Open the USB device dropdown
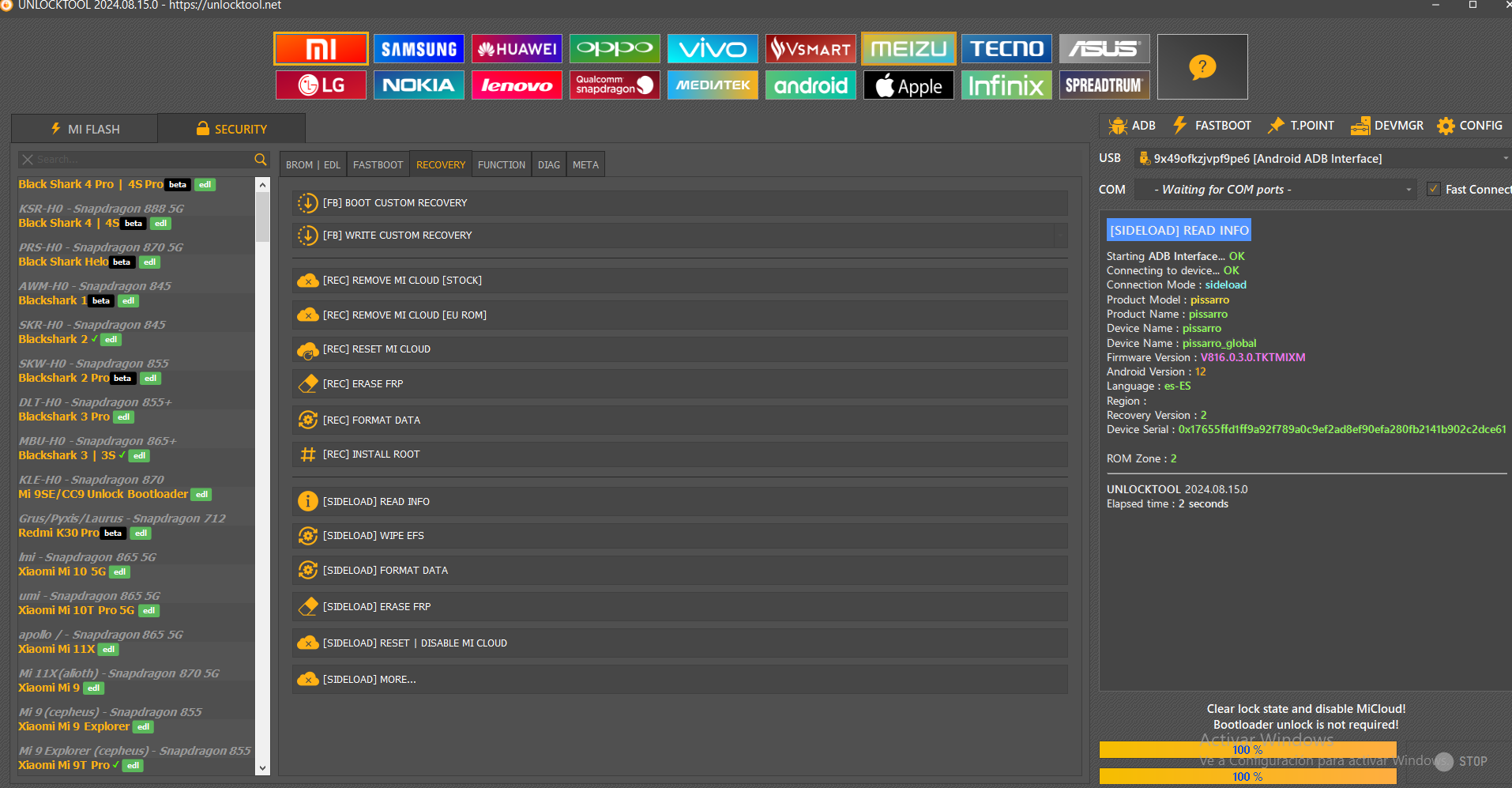This screenshot has width=1512, height=788. [x=1322, y=159]
